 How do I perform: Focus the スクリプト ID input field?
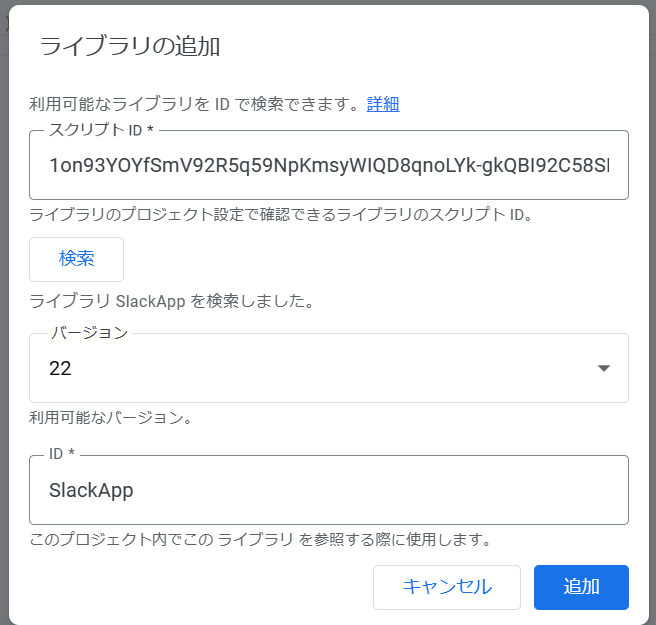coord(329,165)
